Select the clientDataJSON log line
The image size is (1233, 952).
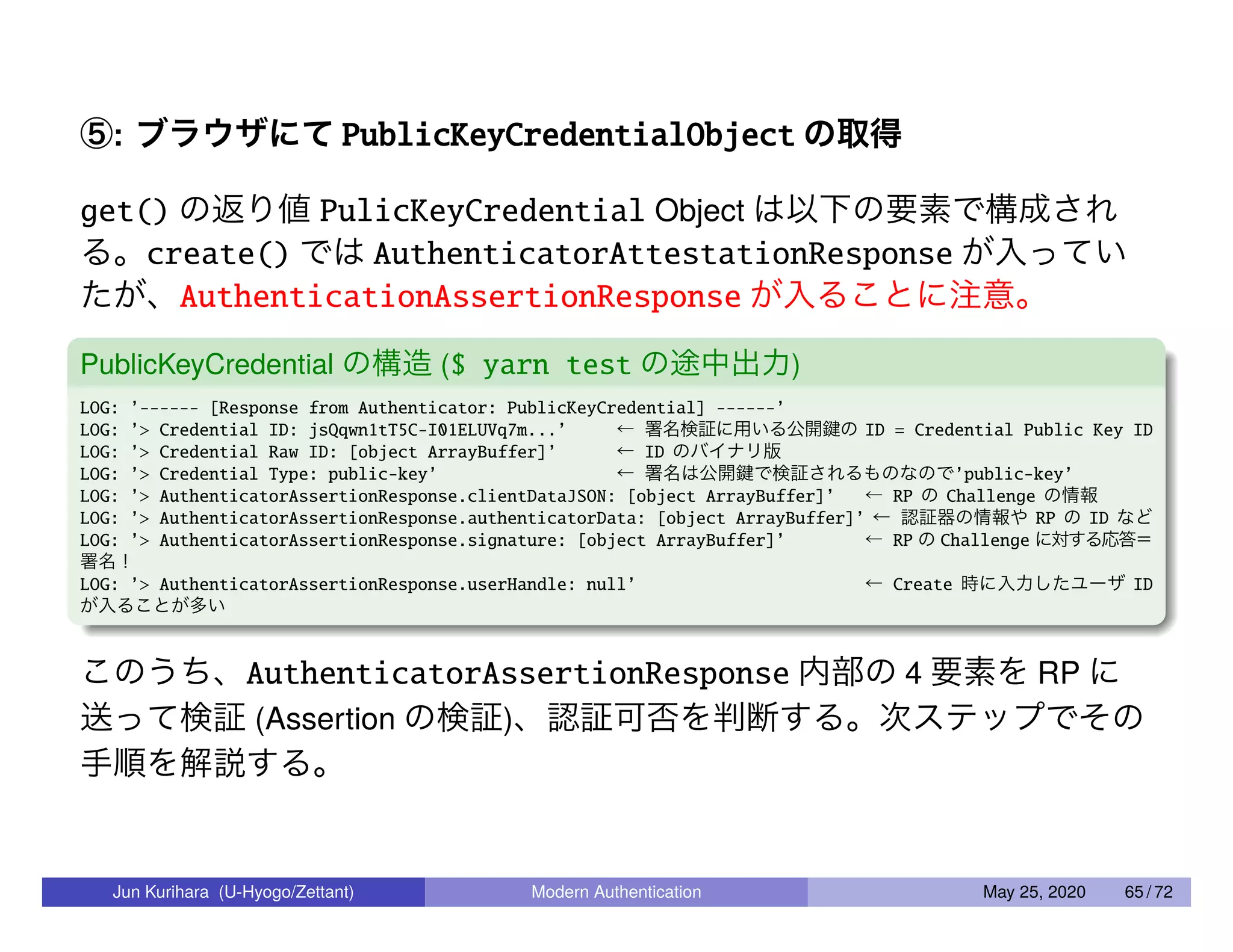click(x=457, y=496)
